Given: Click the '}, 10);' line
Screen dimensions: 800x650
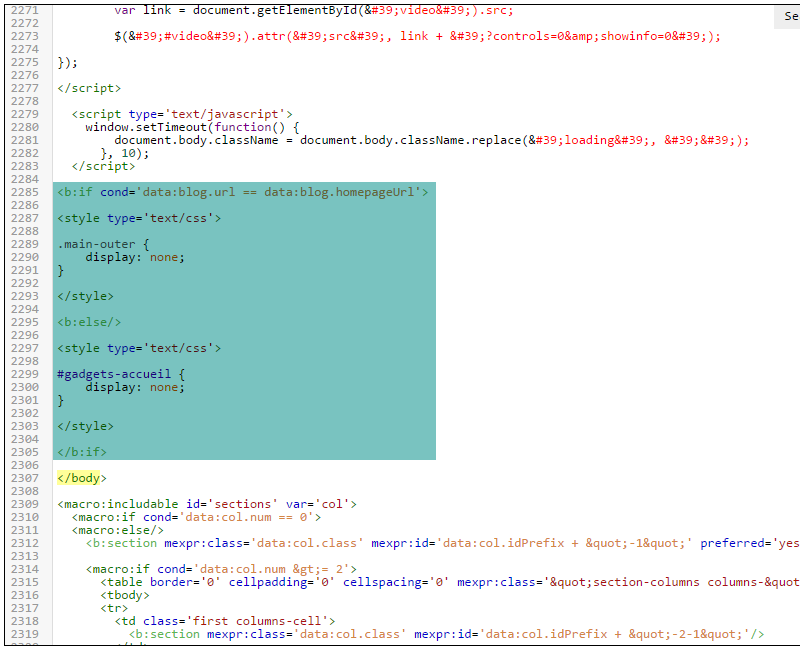Looking at the screenshot, I should click(125, 153).
